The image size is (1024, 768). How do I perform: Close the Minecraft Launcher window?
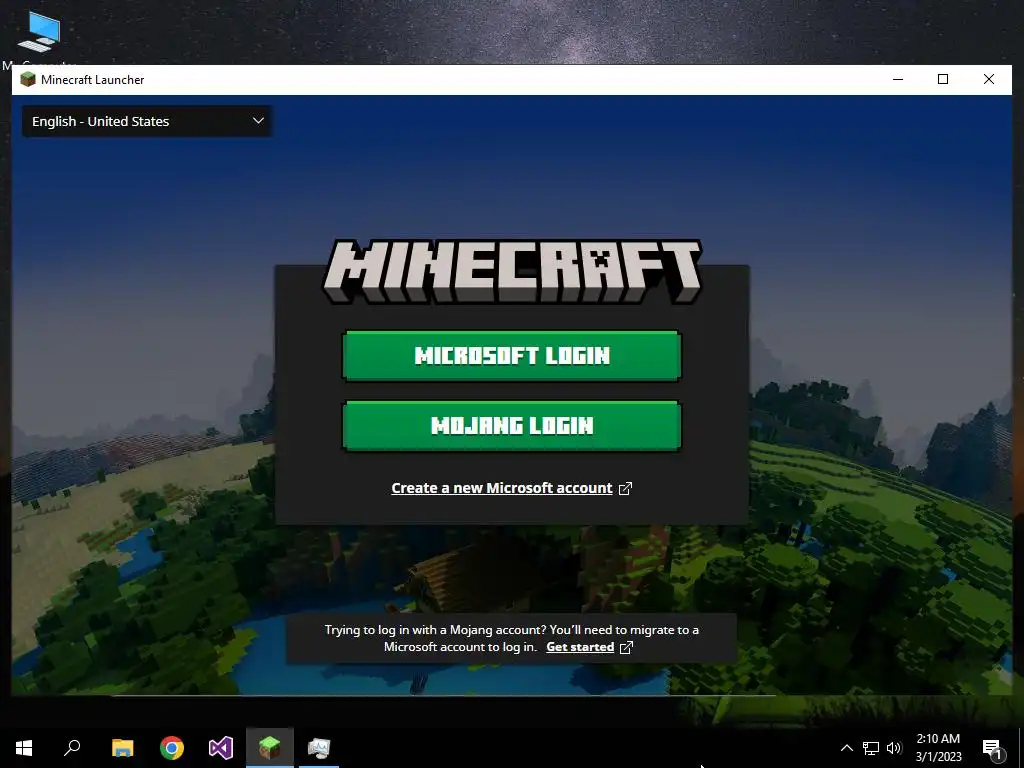tap(989, 80)
